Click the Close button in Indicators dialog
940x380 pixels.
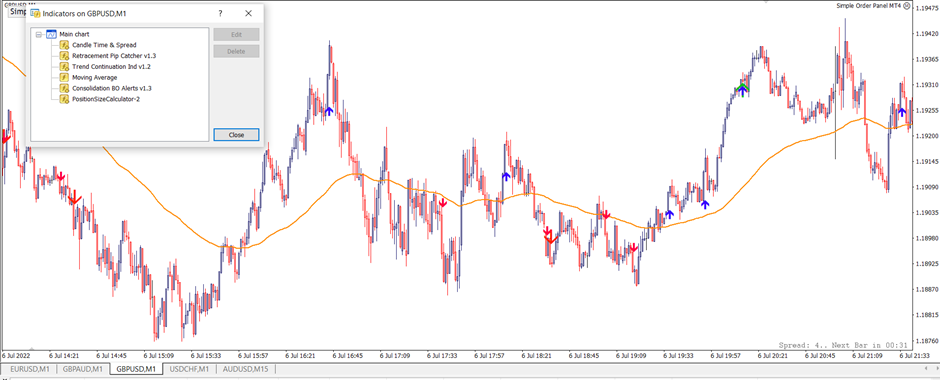click(x=236, y=135)
